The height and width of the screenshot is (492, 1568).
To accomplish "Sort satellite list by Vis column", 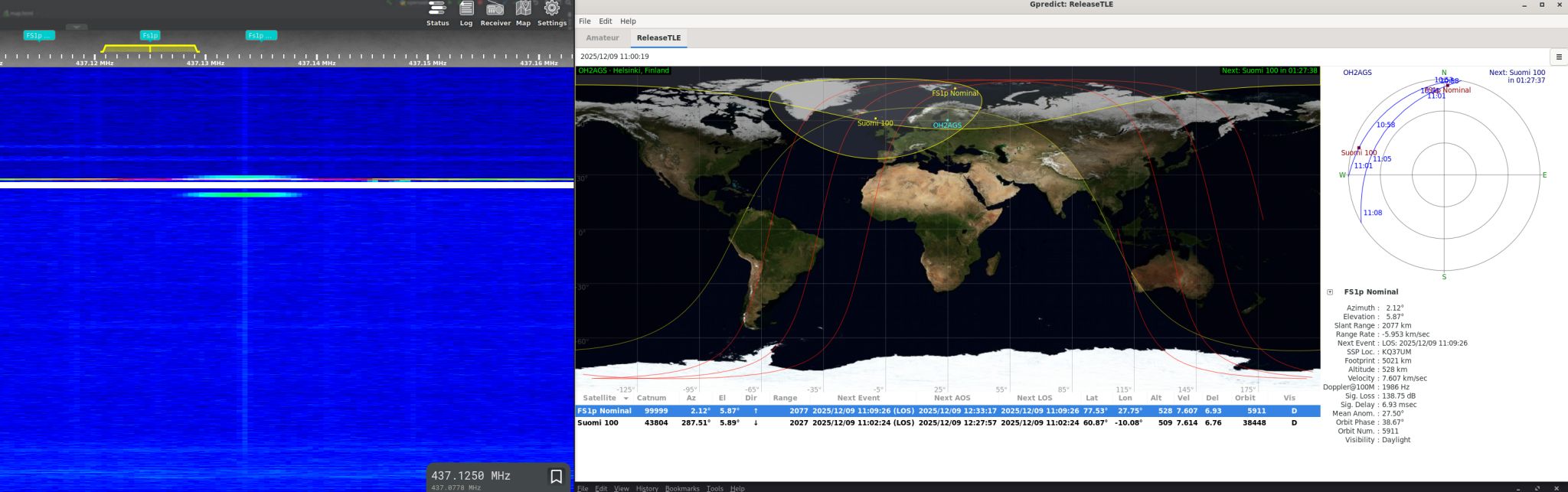I will tap(1290, 398).
